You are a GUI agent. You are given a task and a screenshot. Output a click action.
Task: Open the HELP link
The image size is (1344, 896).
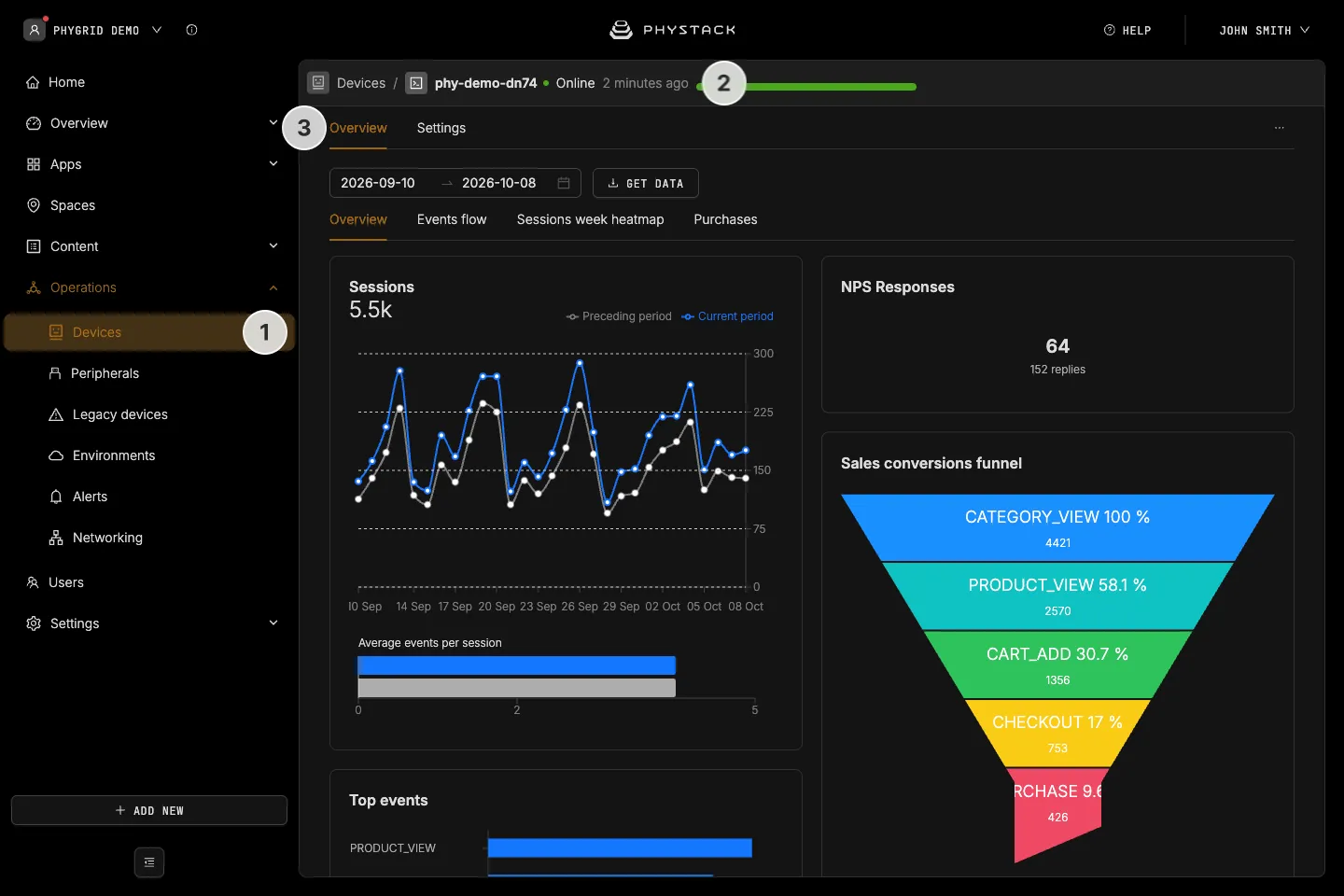coord(1127,31)
